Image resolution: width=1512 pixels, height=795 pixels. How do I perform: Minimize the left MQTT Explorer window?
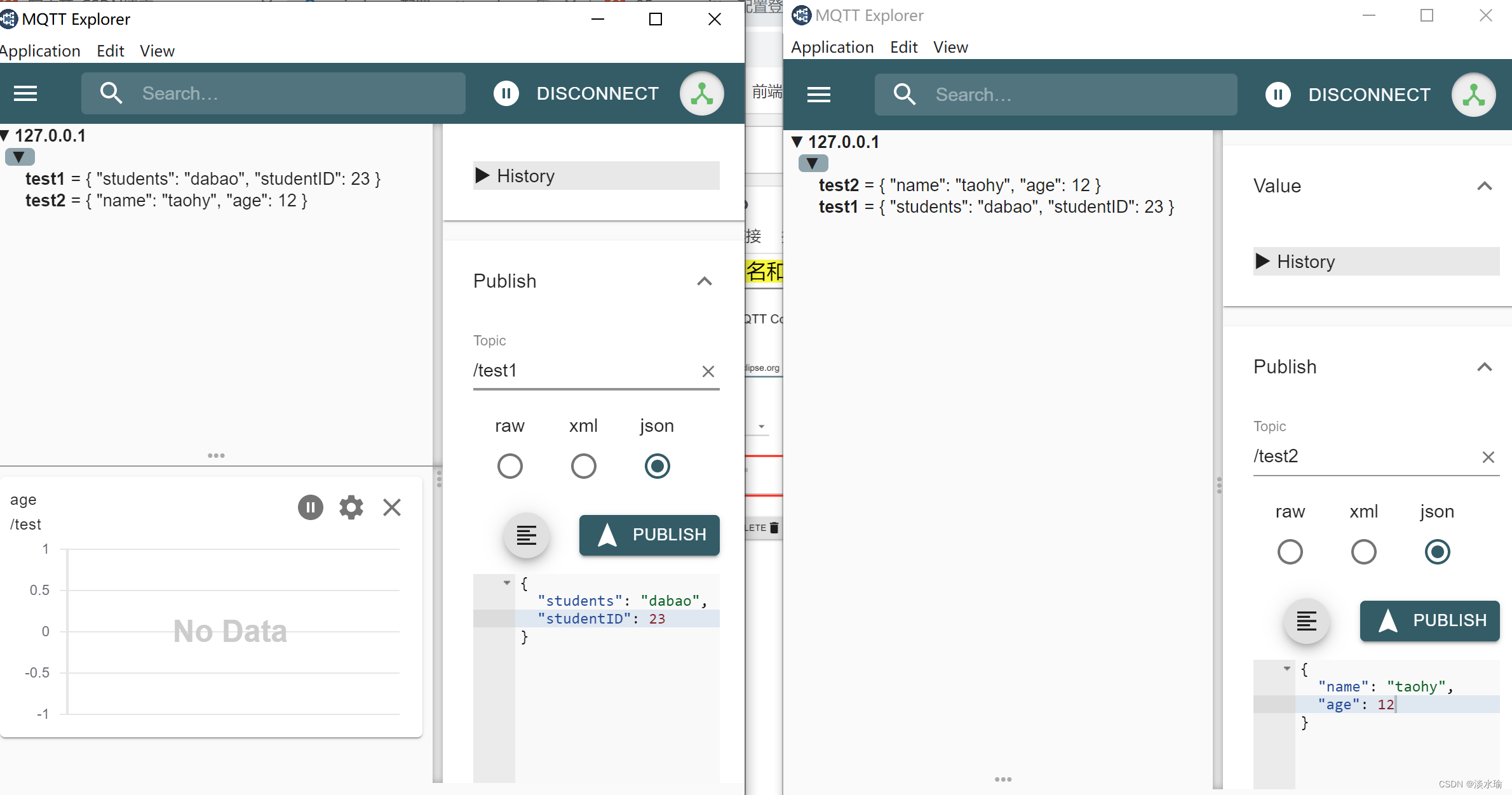(598, 19)
